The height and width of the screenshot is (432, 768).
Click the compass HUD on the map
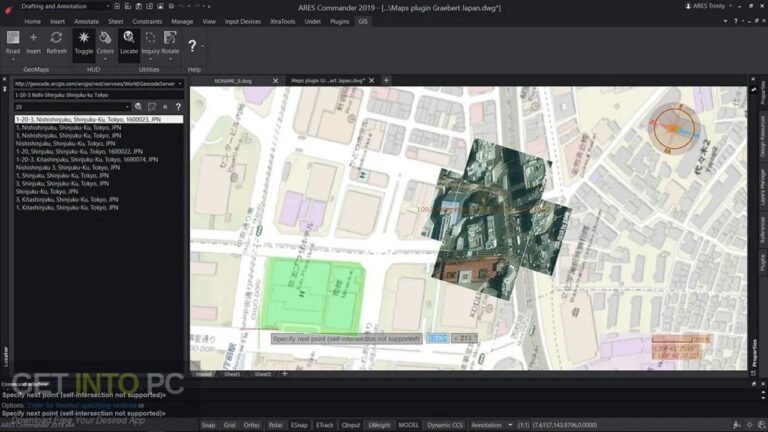(x=674, y=128)
